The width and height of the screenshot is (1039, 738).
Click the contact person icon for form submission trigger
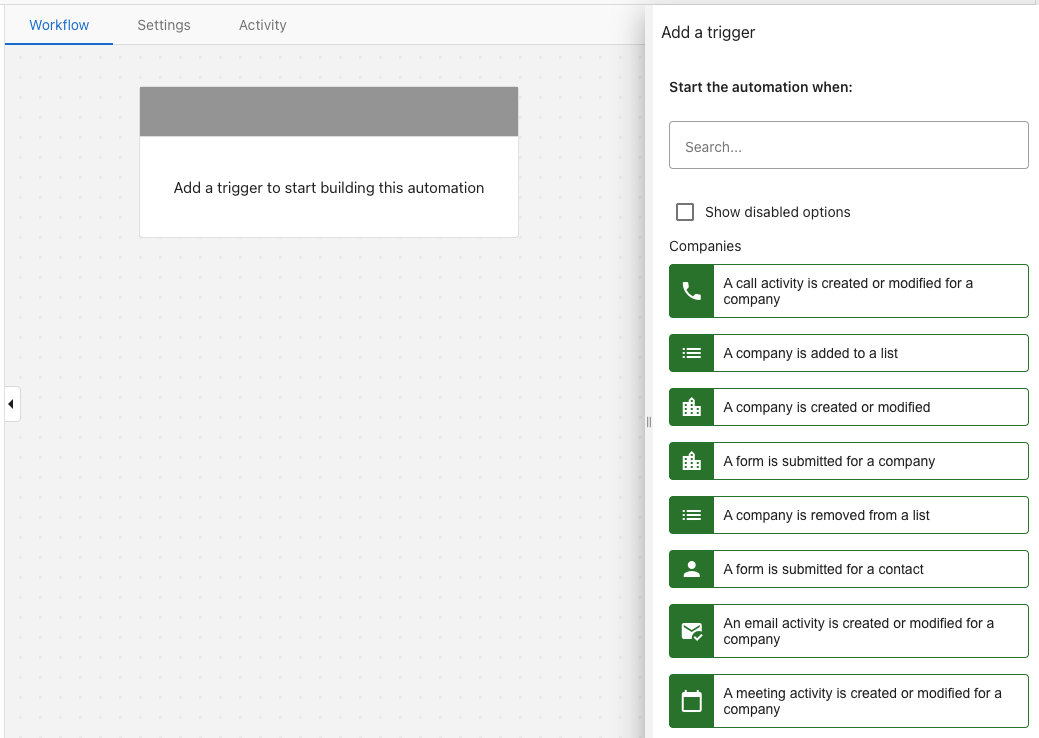(690, 568)
